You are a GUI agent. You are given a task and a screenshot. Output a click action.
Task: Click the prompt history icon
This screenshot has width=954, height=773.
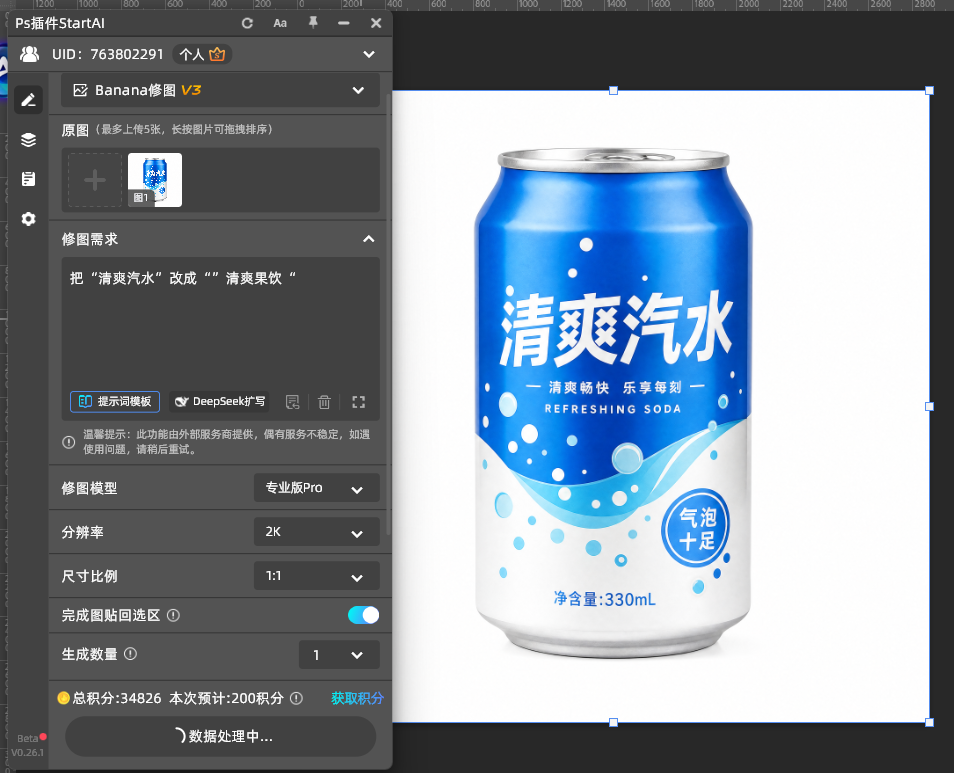click(293, 402)
